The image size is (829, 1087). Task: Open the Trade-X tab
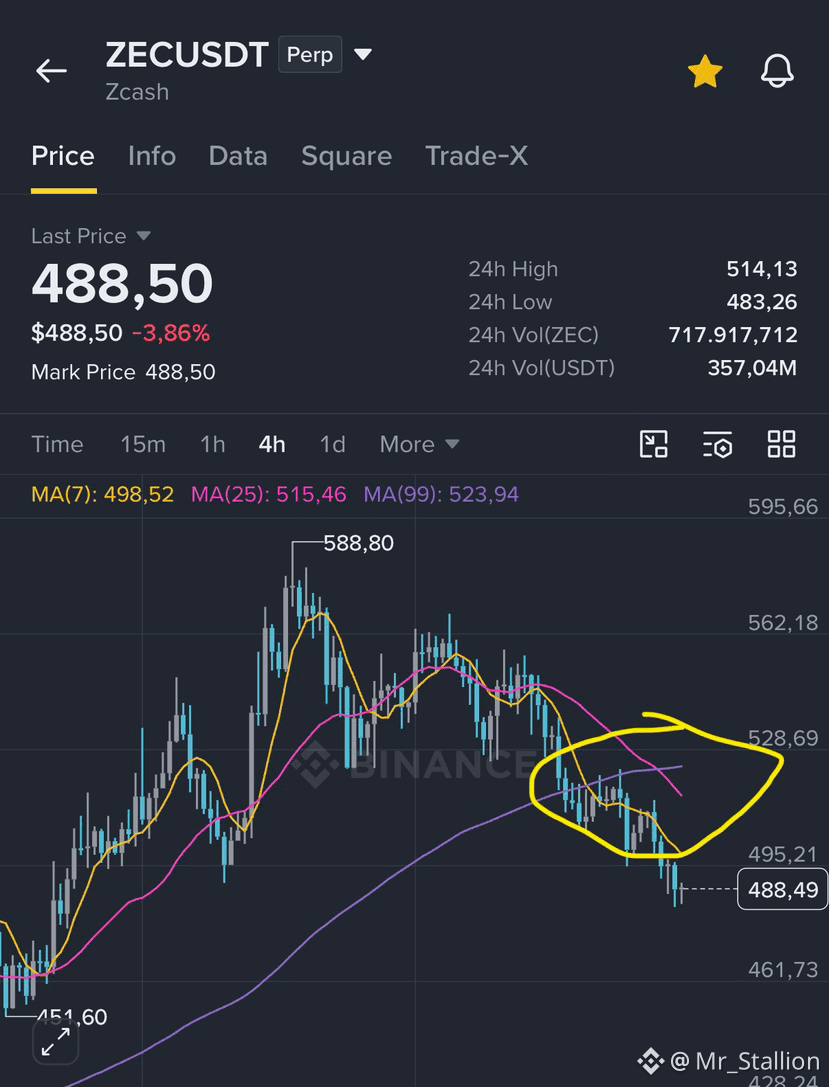point(476,156)
